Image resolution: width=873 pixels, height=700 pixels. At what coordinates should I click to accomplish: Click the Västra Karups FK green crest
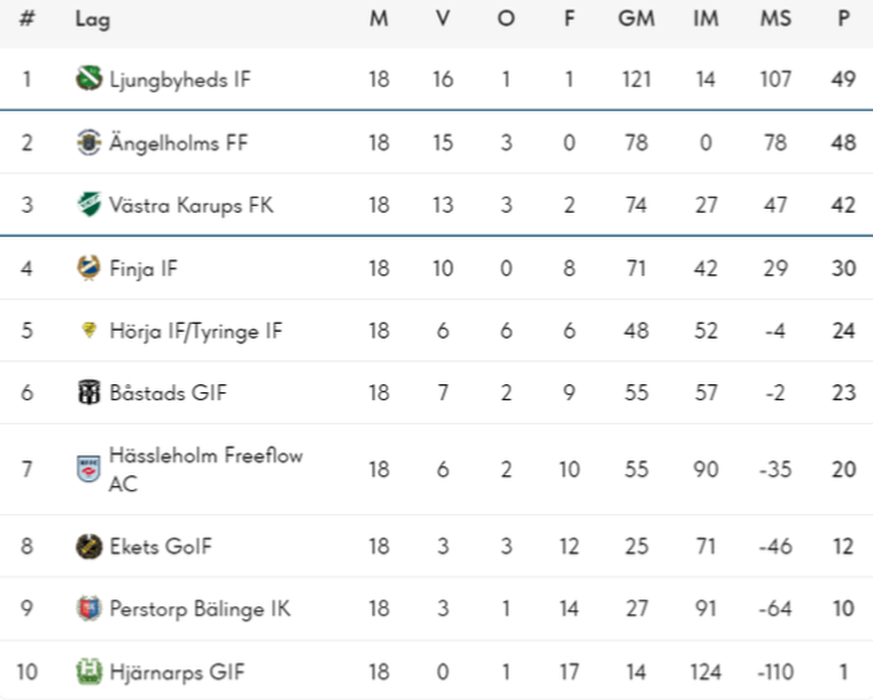(x=89, y=204)
